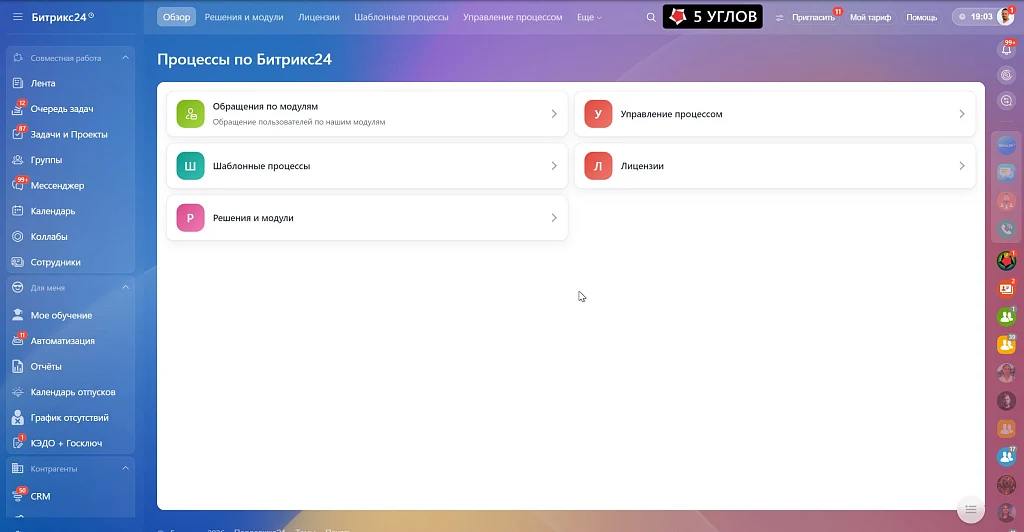Viewport: 1024px width, 532px height.
Task: Collapse the Для меня section
Action: click(x=125, y=287)
